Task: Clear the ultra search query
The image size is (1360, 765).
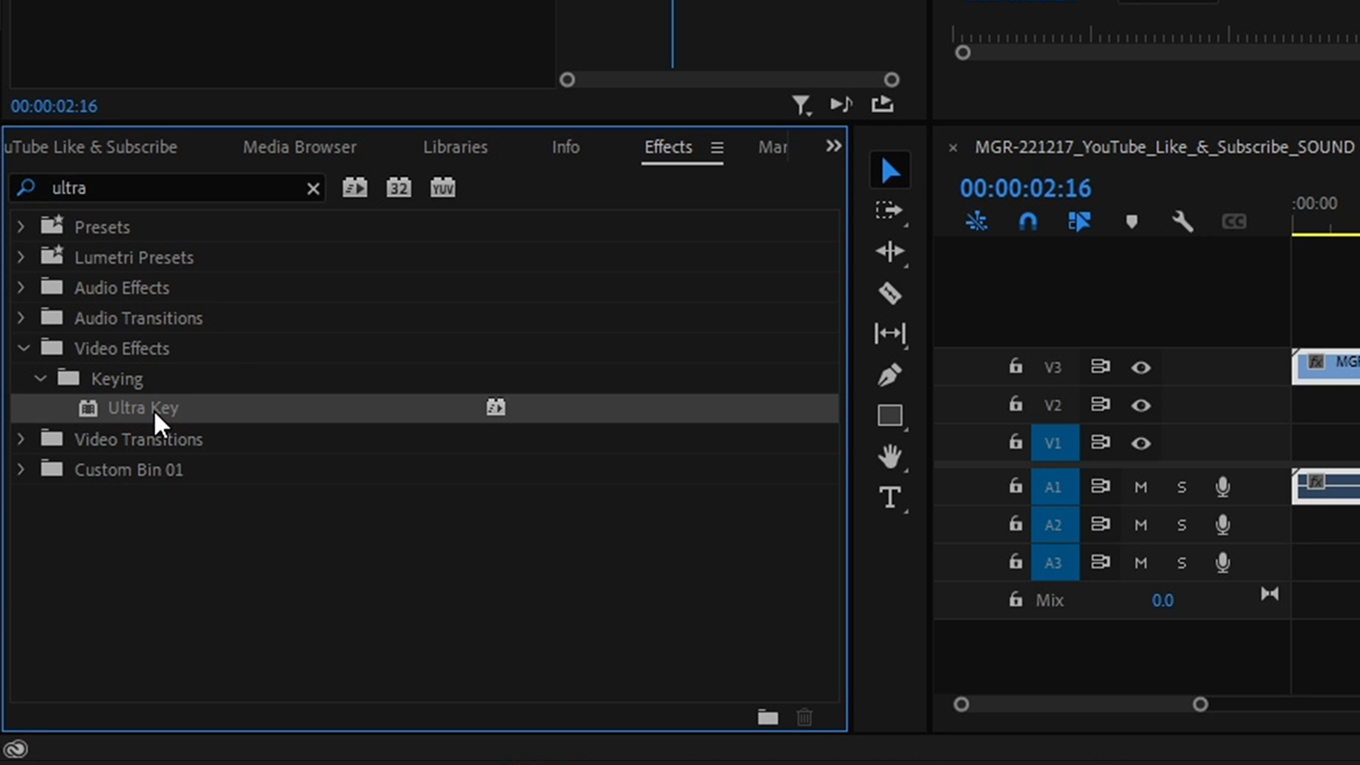Action: 313,188
